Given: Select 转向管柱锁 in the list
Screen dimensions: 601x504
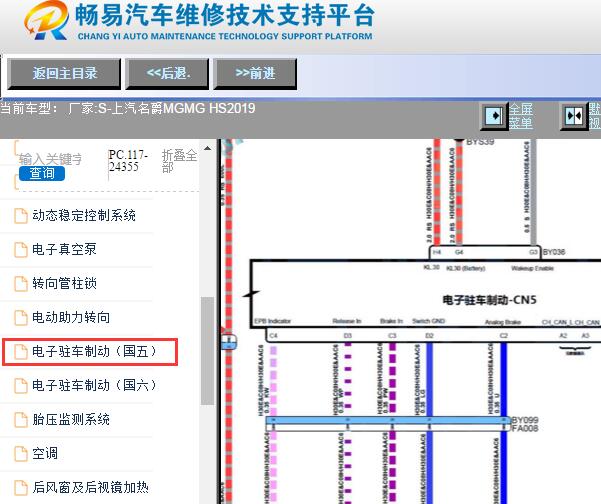Looking at the screenshot, I should [64, 283].
